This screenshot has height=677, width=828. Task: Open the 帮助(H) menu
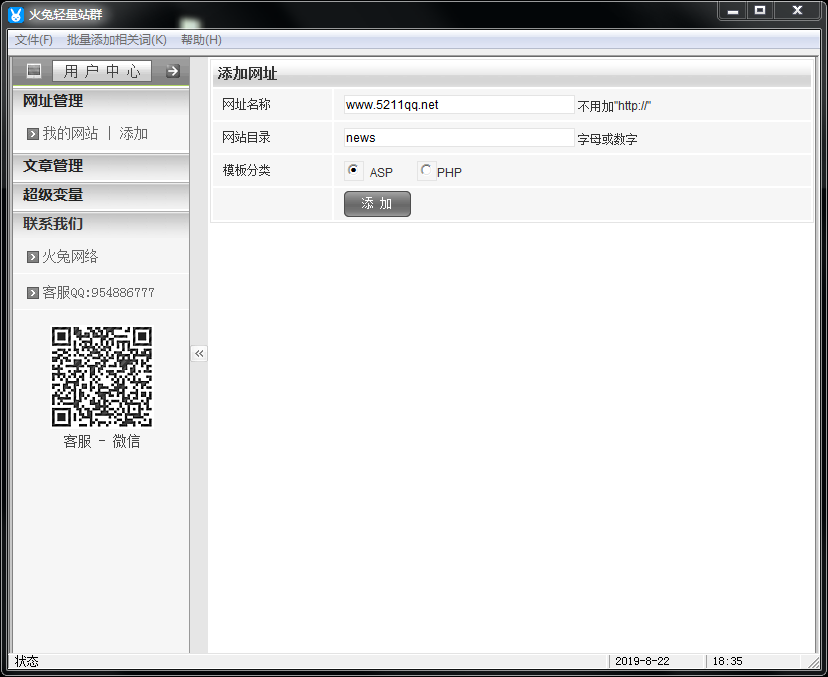click(x=201, y=40)
